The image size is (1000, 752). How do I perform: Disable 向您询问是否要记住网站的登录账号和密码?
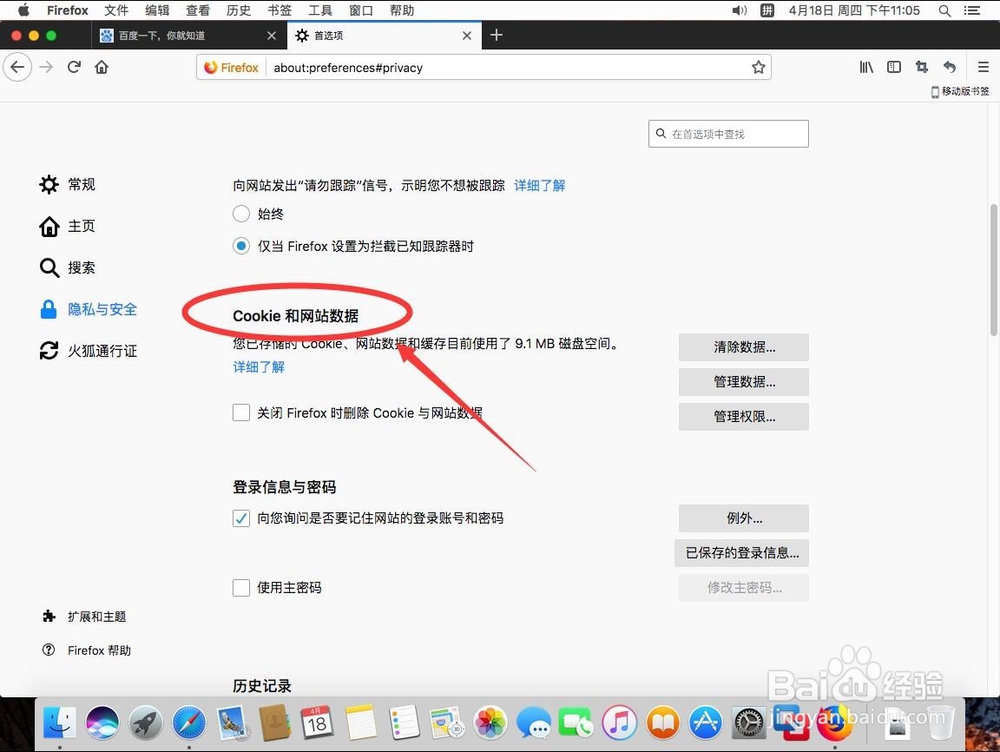point(241,518)
